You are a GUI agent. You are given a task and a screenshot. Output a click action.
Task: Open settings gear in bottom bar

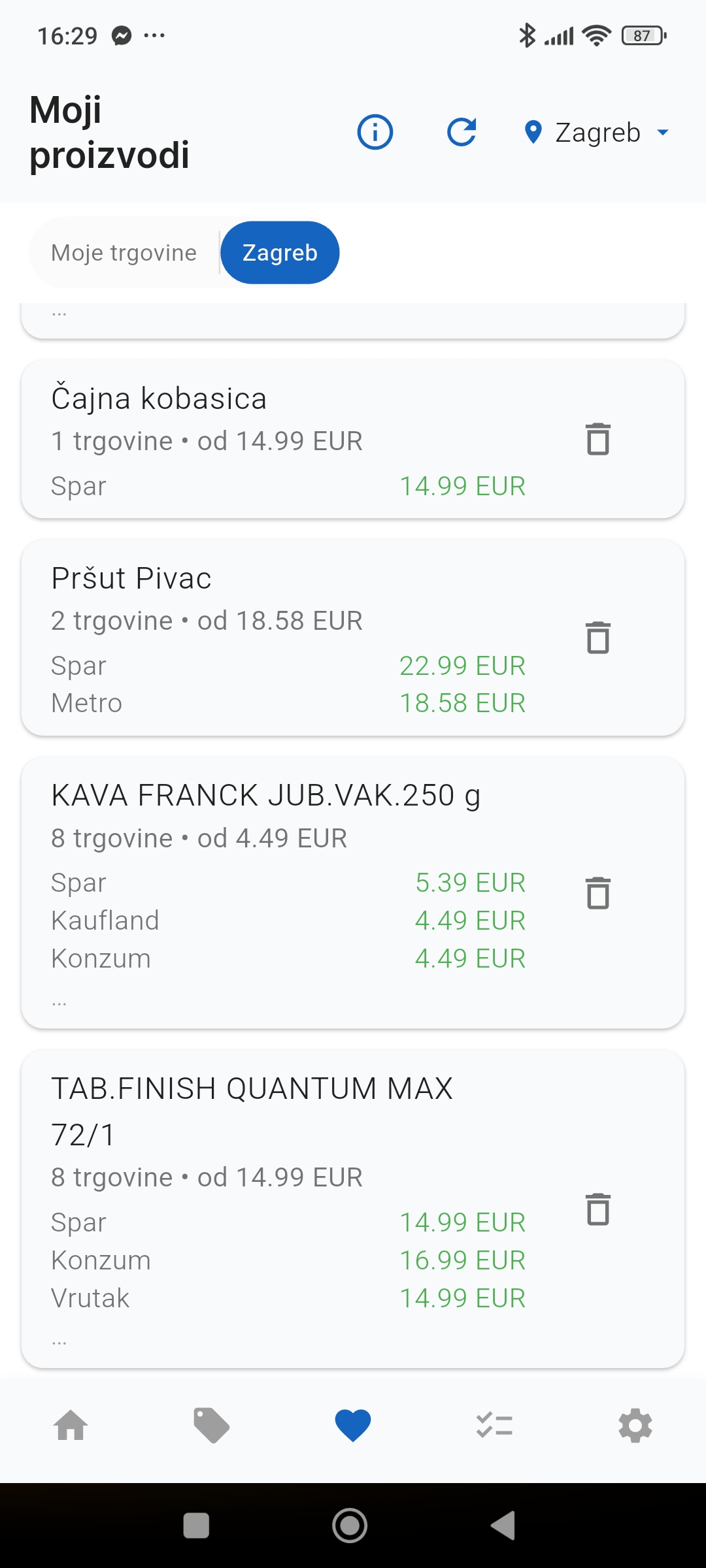tap(635, 1426)
